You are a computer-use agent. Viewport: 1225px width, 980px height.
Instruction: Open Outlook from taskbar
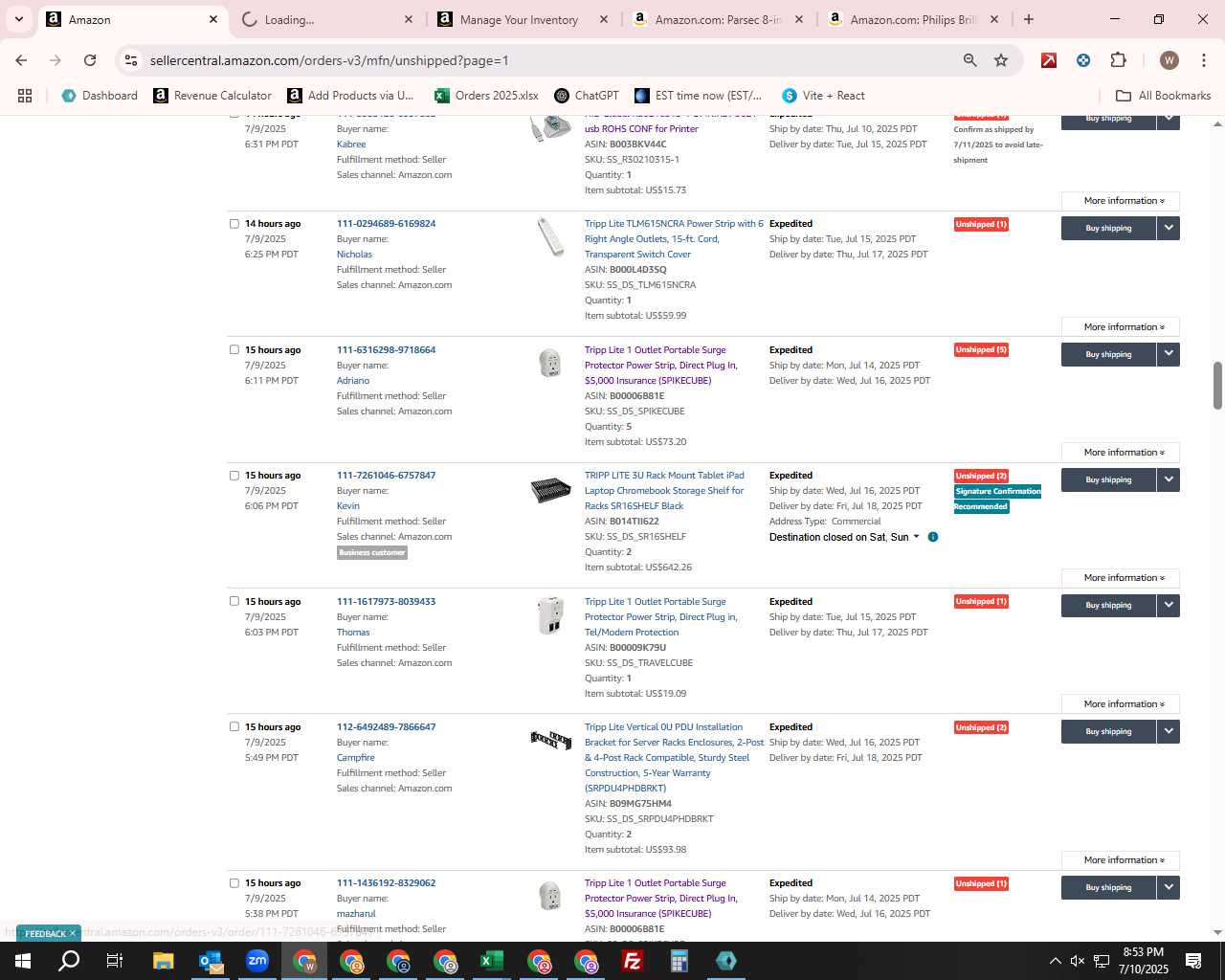point(211,961)
